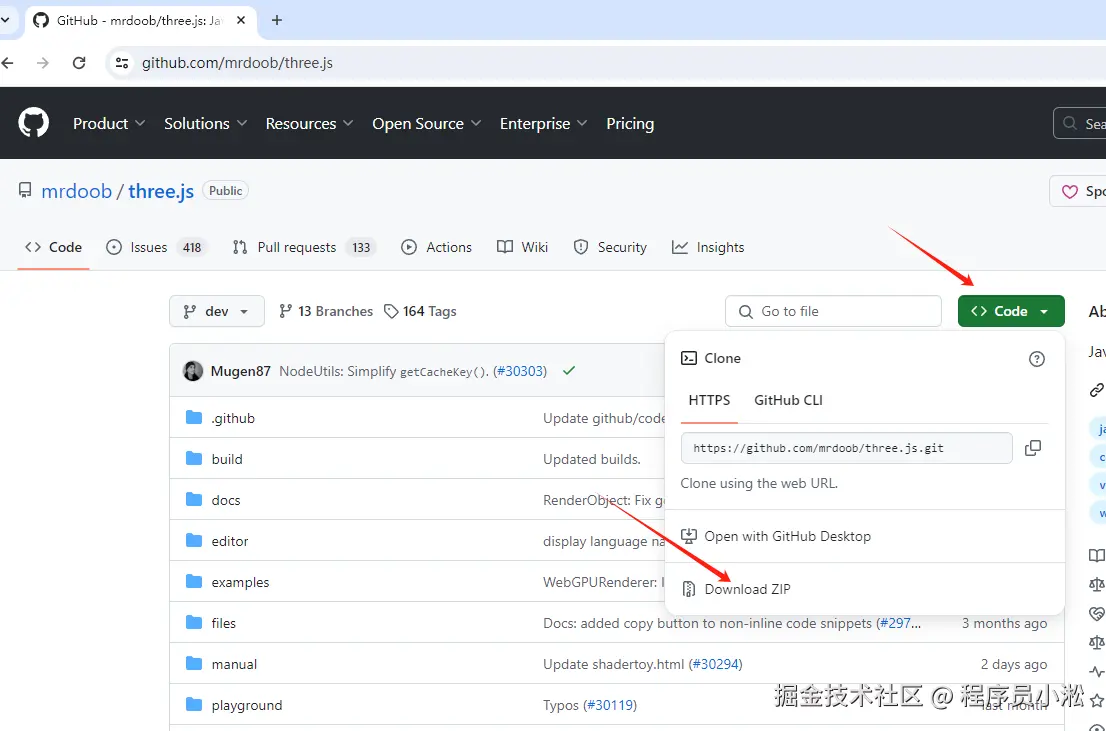Click the Docs copy button commit message
Image resolution: width=1106 pixels, height=731 pixels.
[x=707, y=623]
